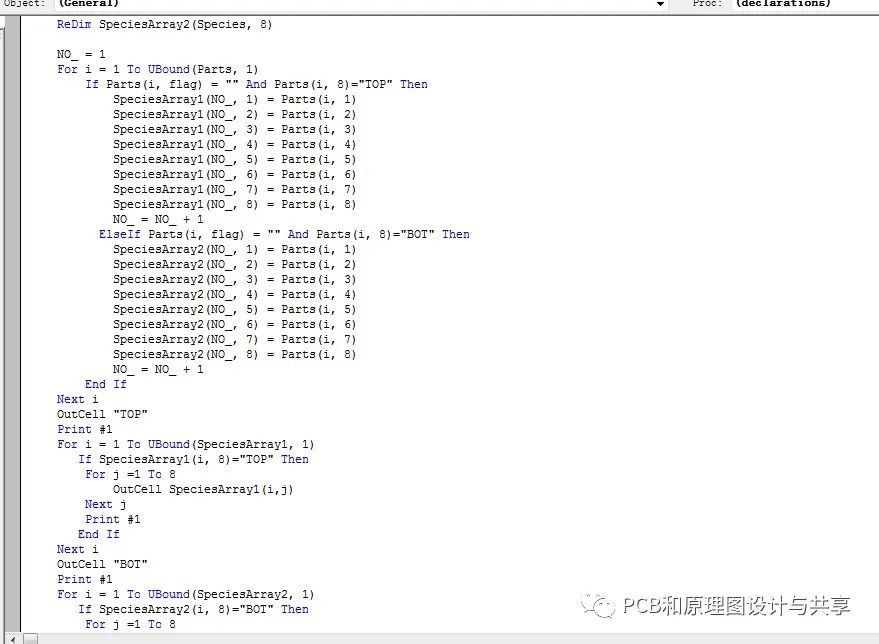Click the 'Next j' line
The height and width of the screenshot is (644, 879).
coord(105,504)
